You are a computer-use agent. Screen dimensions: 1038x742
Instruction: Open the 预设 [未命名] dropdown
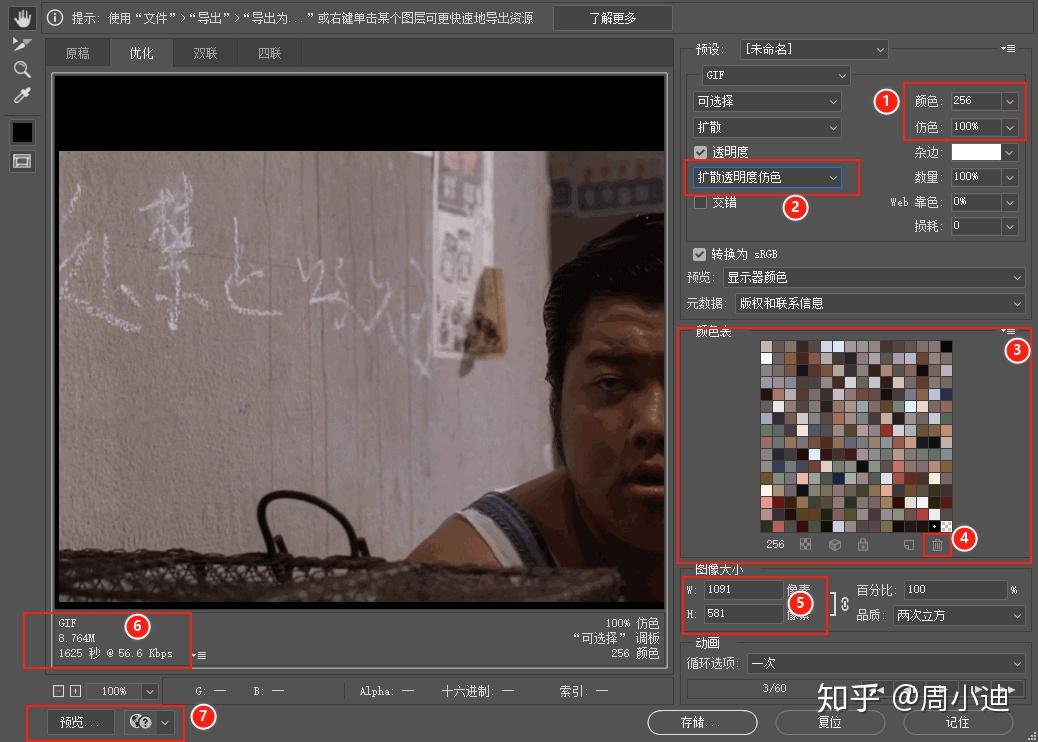click(814, 49)
